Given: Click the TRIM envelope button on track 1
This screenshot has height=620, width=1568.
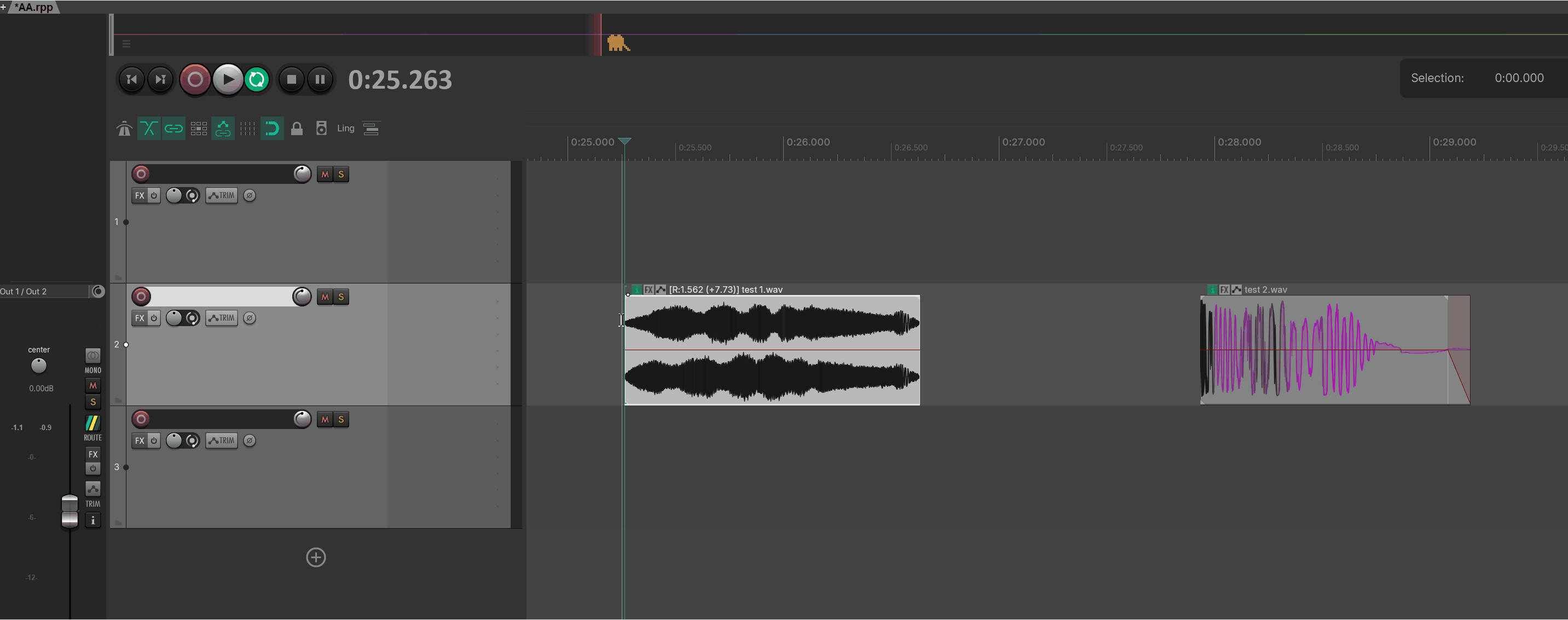Looking at the screenshot, I should point(222,196).
